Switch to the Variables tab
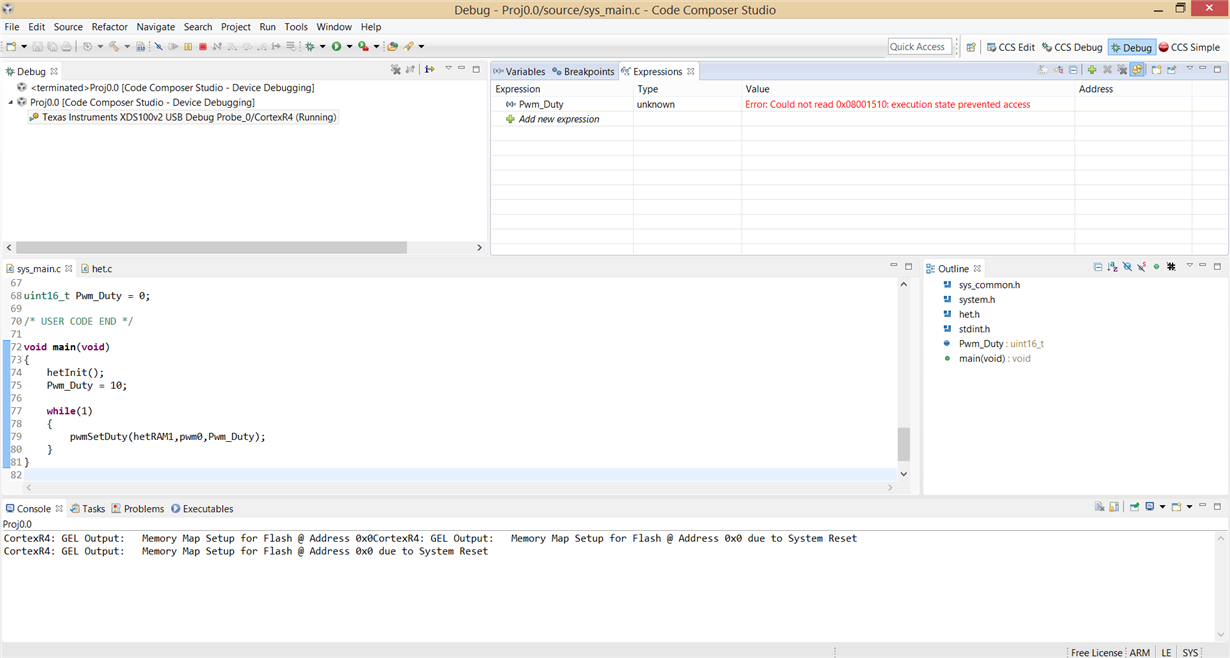Viewport: 1230px width, 658px height. click(519, 71)
